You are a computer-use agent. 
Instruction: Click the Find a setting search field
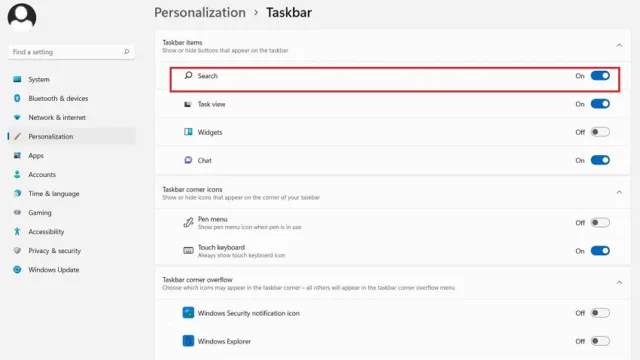[x=71, y=52]
